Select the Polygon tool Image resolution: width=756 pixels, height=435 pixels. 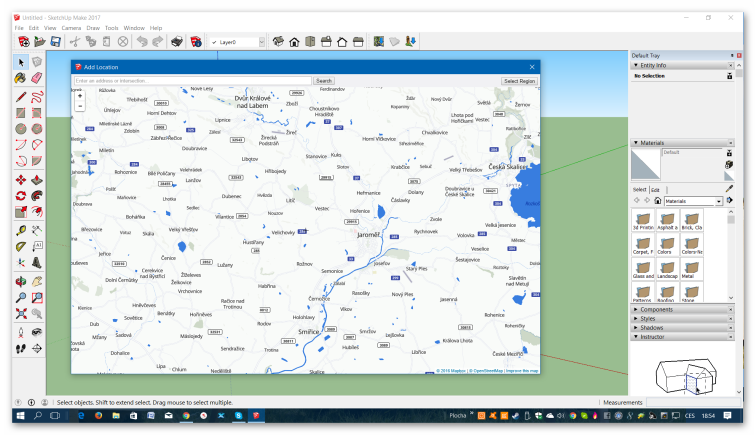click(x=37, y=129)
